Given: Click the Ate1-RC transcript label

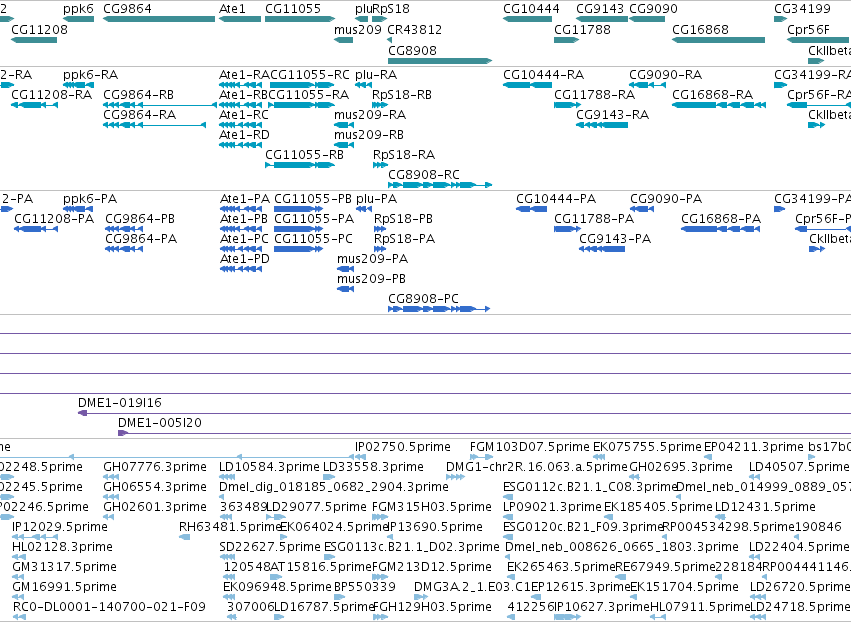Looking at the screenshot, I should (244, 115).
